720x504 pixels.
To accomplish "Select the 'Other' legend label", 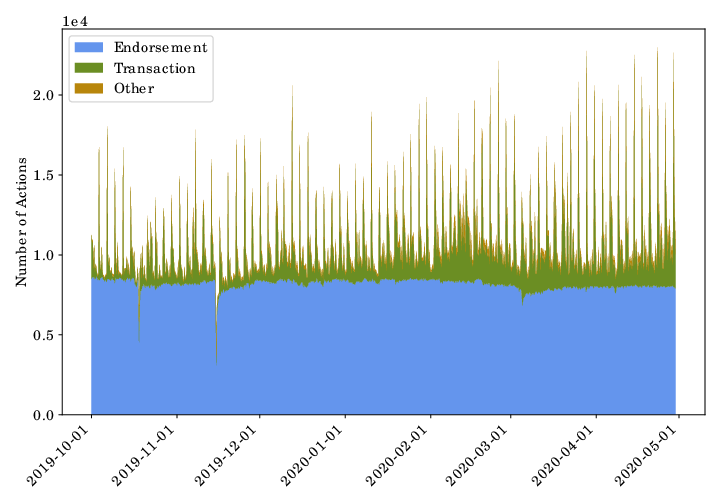I will [x=134, y=89].
